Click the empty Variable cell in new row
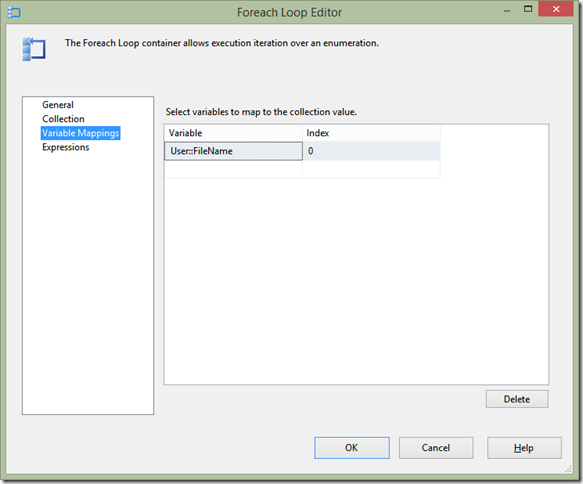Image resolution: width=583 pixels, height=484 pixels. click(x=233, y=169)
